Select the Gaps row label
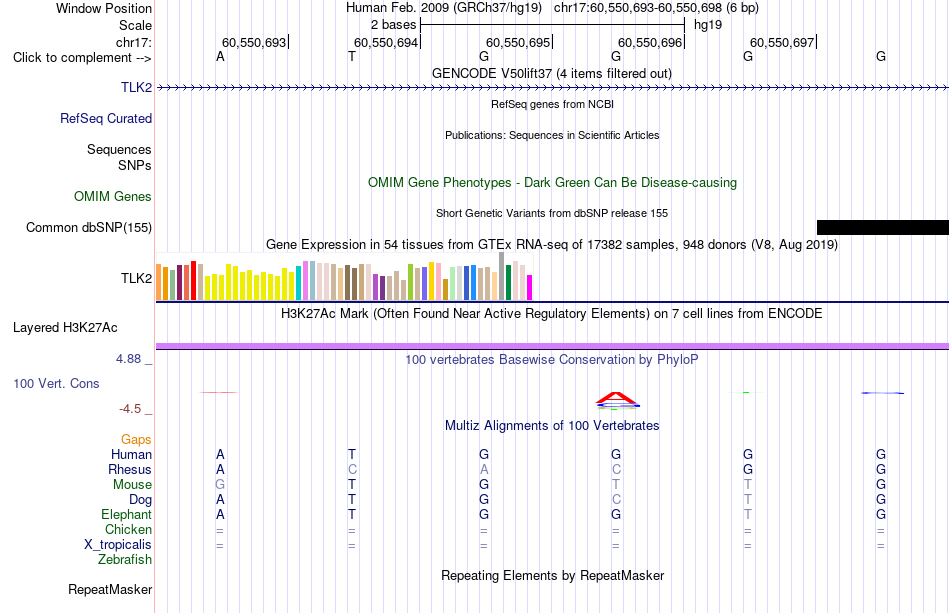 pos(136,439)
